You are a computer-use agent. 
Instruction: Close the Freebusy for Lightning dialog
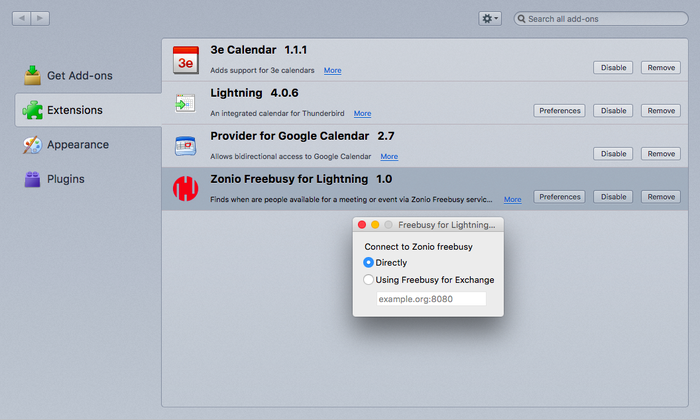coord(362,225)
